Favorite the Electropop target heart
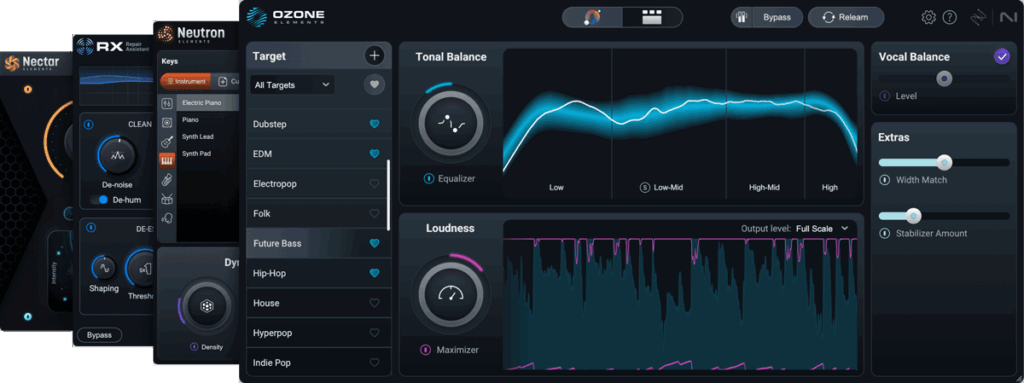The image size is (1024, 383). click(374, 184)
